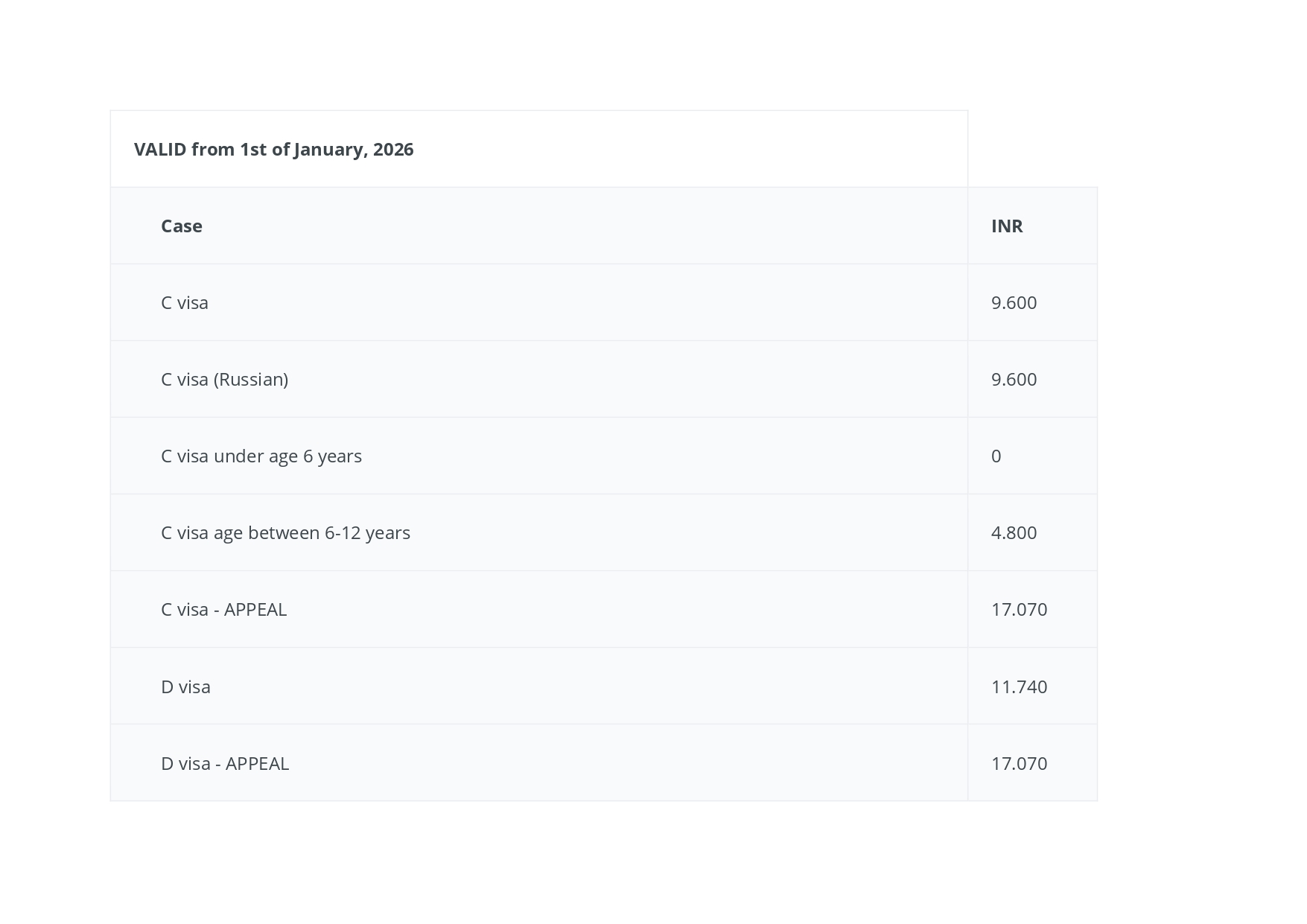Image resolution: width=1307 pixels, height=924 pixels.
Task: Select the plain "D visa" row label
Action: tap(185, 687)
